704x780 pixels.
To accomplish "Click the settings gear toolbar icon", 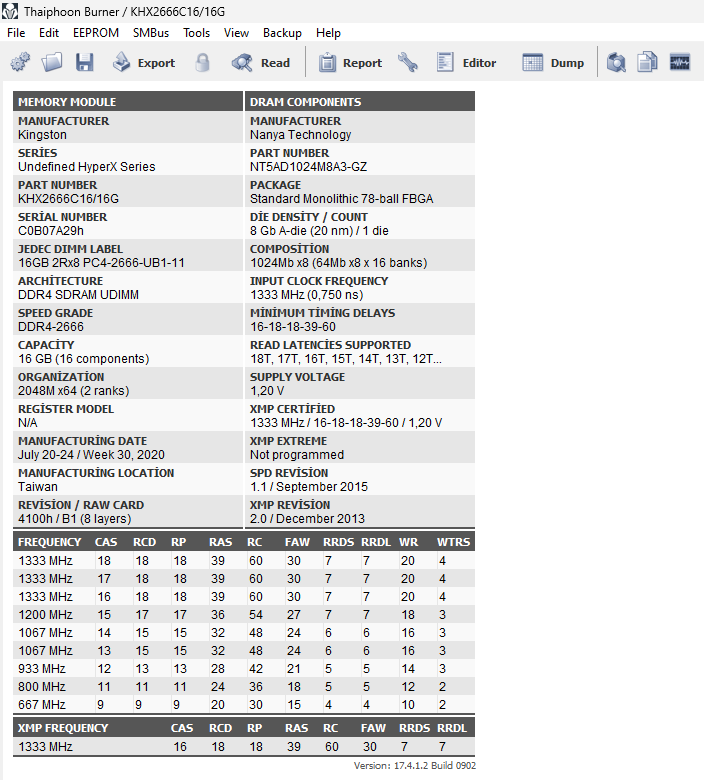I will (x=20, y=63).
